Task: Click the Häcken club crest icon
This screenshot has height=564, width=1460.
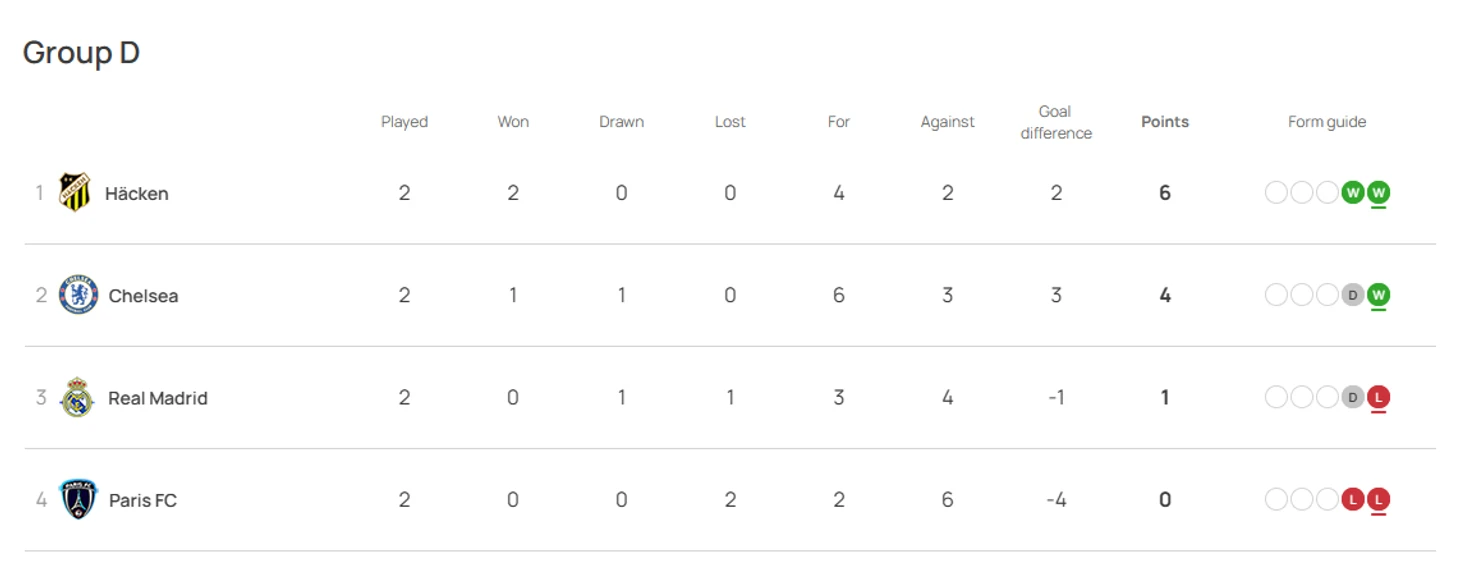Action: point(75,192)
